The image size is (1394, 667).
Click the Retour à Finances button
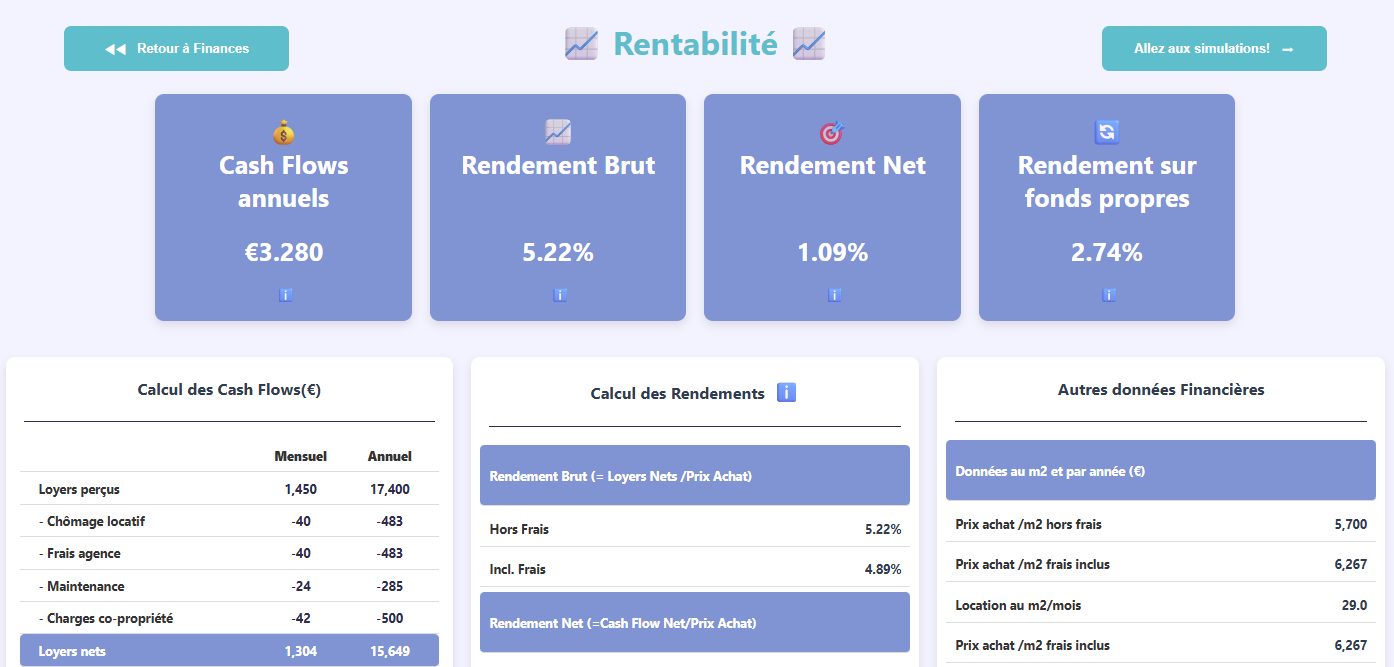point(176,48)
